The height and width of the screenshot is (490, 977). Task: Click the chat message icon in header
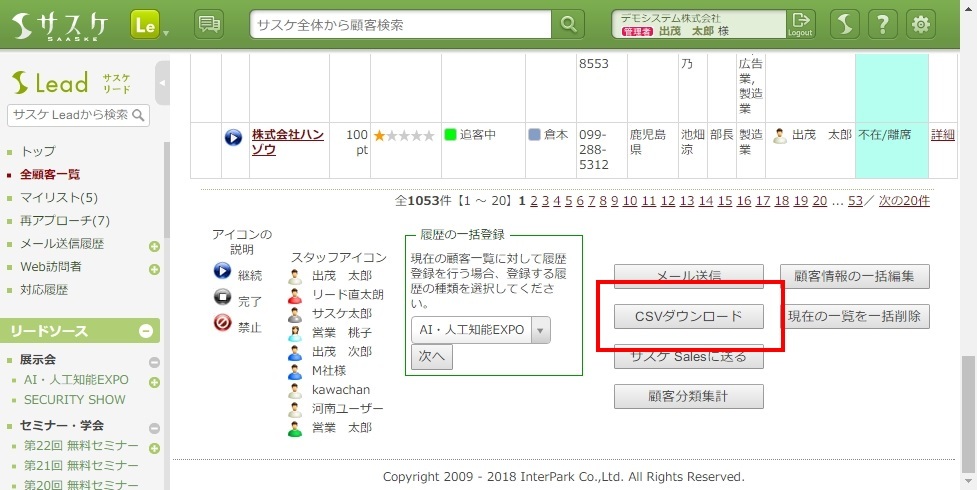tap(209, 24)
